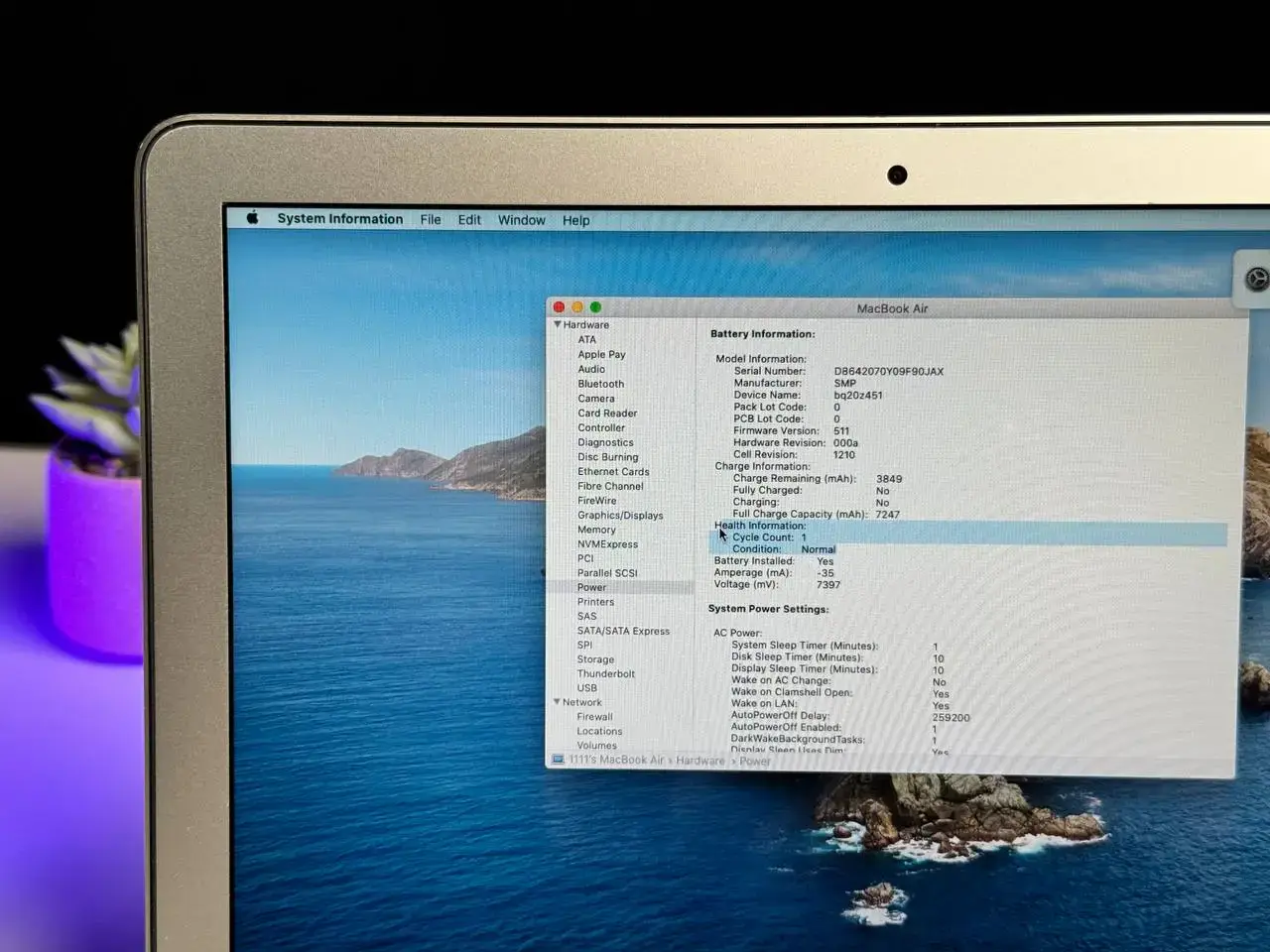Select FireWire in the sidebar
1270x952 pixels.
pyautogui.click(x=596, y=501)
